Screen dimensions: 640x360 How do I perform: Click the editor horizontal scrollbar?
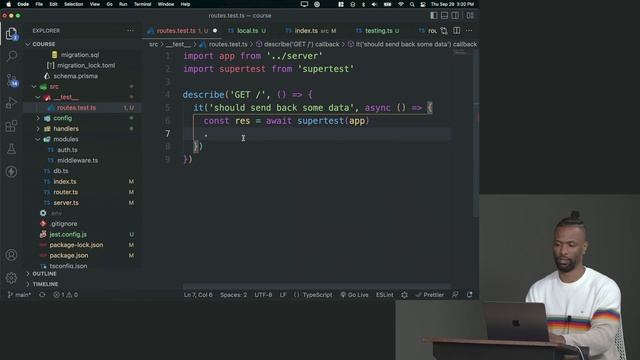(317, 287)
